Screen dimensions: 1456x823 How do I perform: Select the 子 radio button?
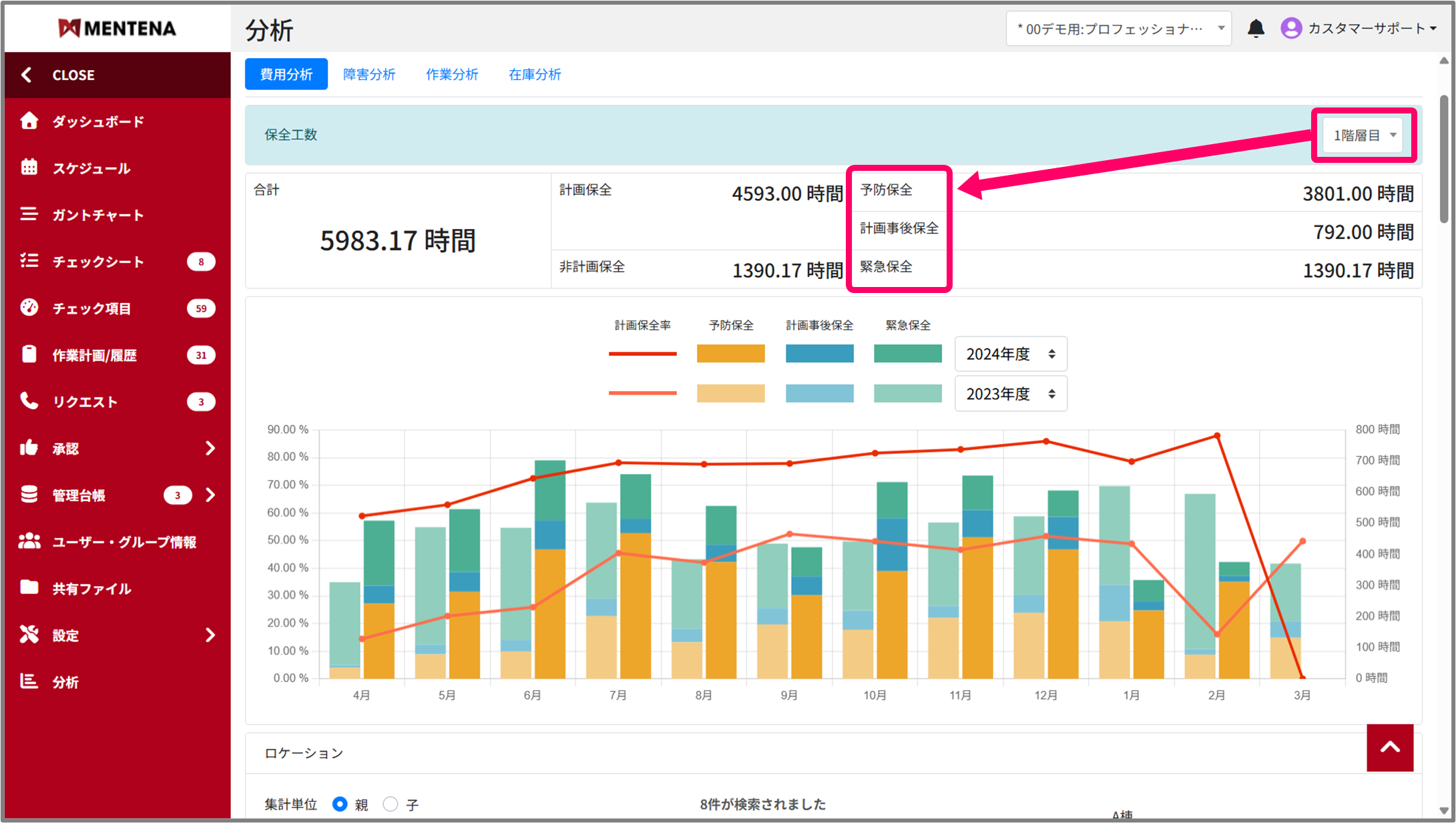391,804
